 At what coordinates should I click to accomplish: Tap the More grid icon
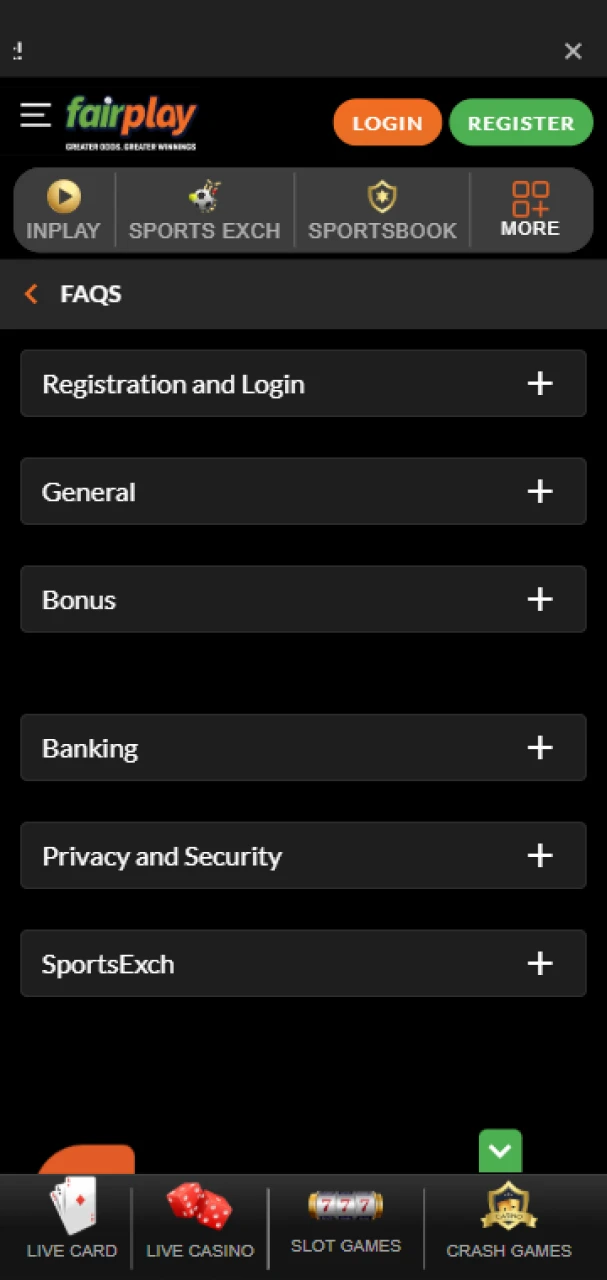pos(530,198)
